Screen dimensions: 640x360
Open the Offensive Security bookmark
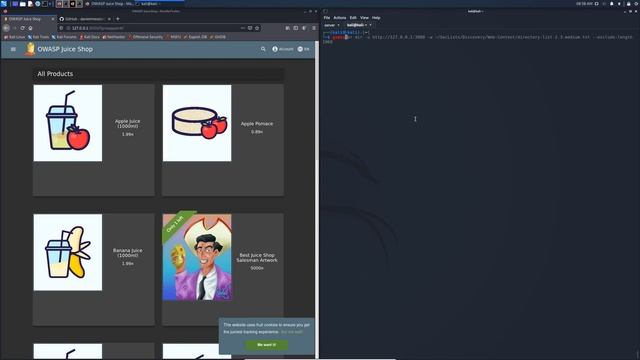click(x=146, y=37)
